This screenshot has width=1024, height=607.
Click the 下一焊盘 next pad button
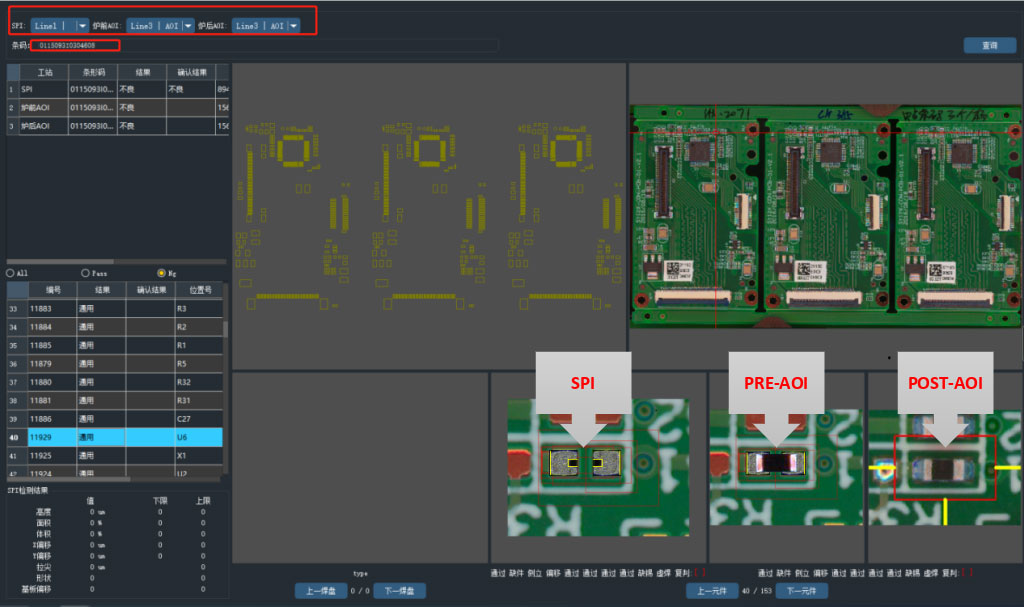pos(399,591)
